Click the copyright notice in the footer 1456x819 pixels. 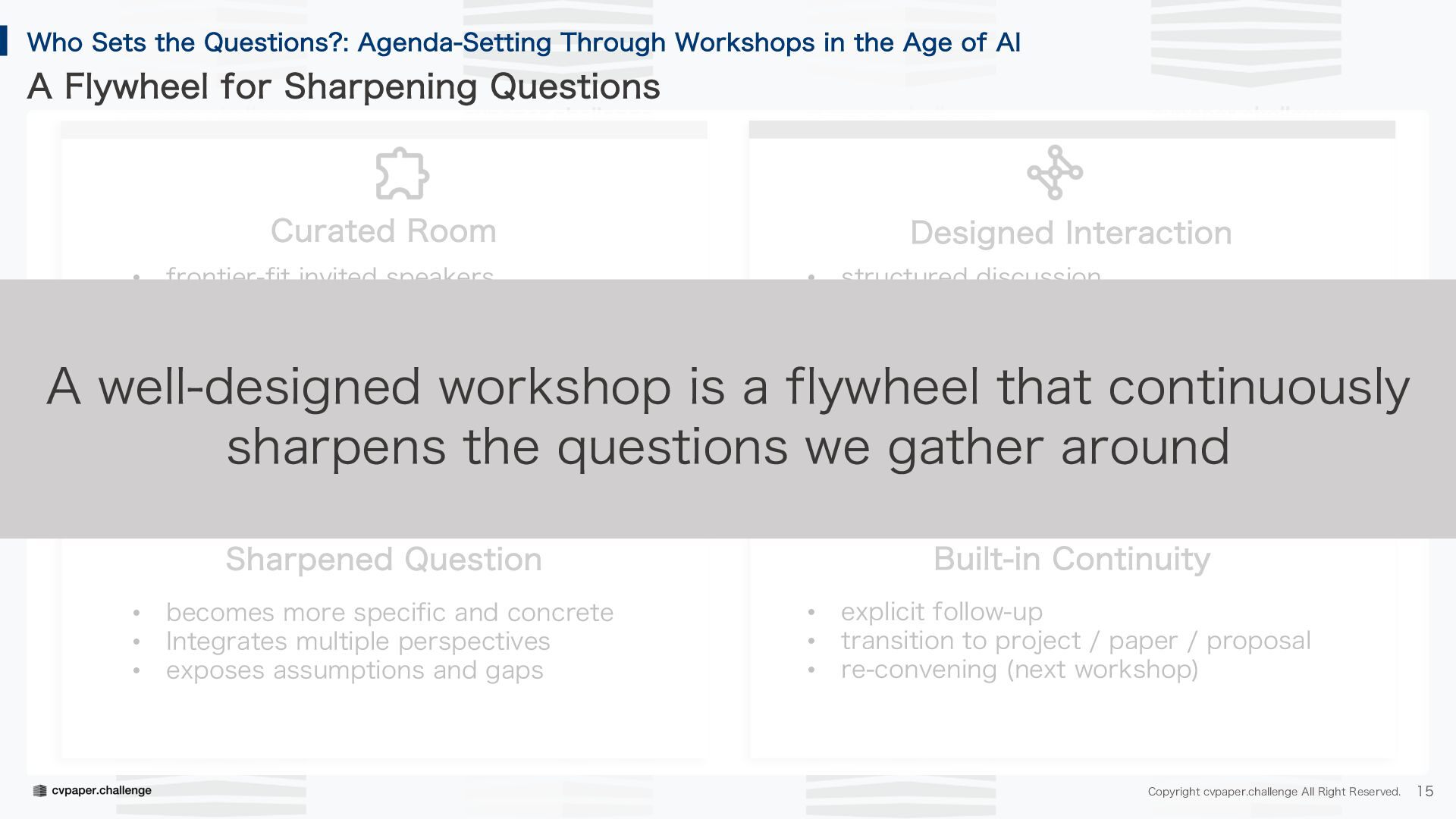click(1274, 792)
